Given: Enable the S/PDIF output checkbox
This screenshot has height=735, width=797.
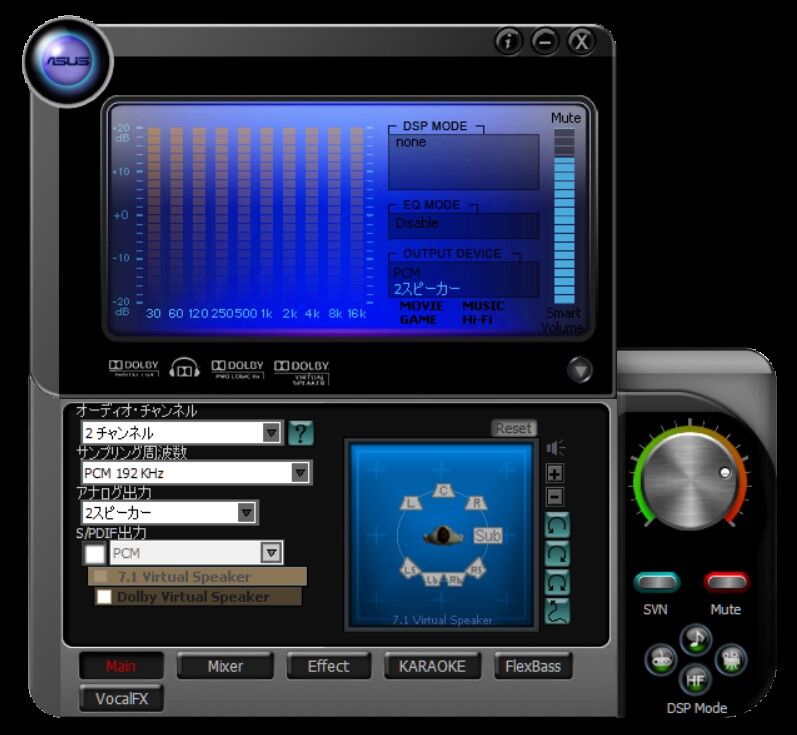Looking at the screenshot, I should coord(95,554).
